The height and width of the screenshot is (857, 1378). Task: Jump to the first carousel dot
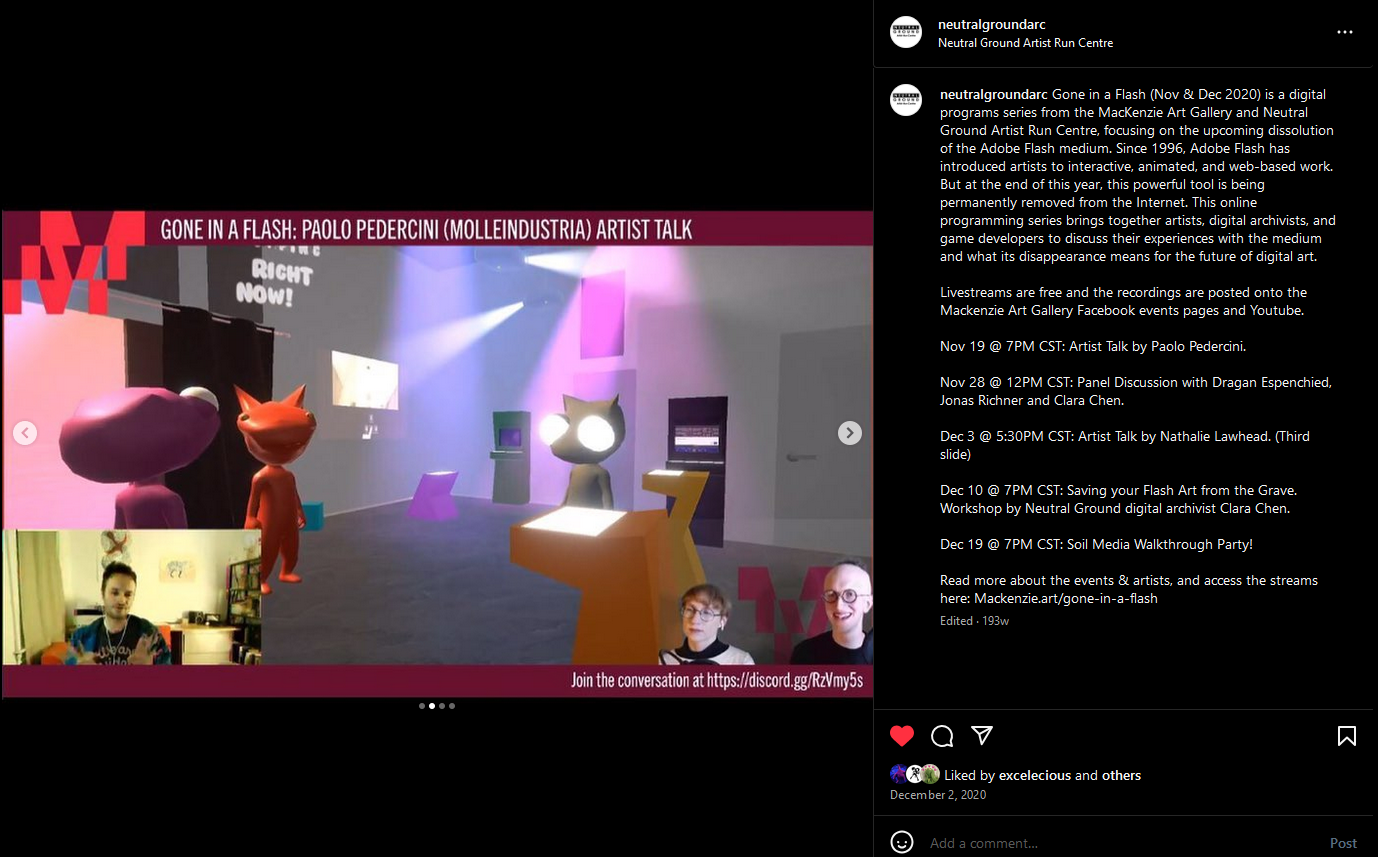pos(422,706)
